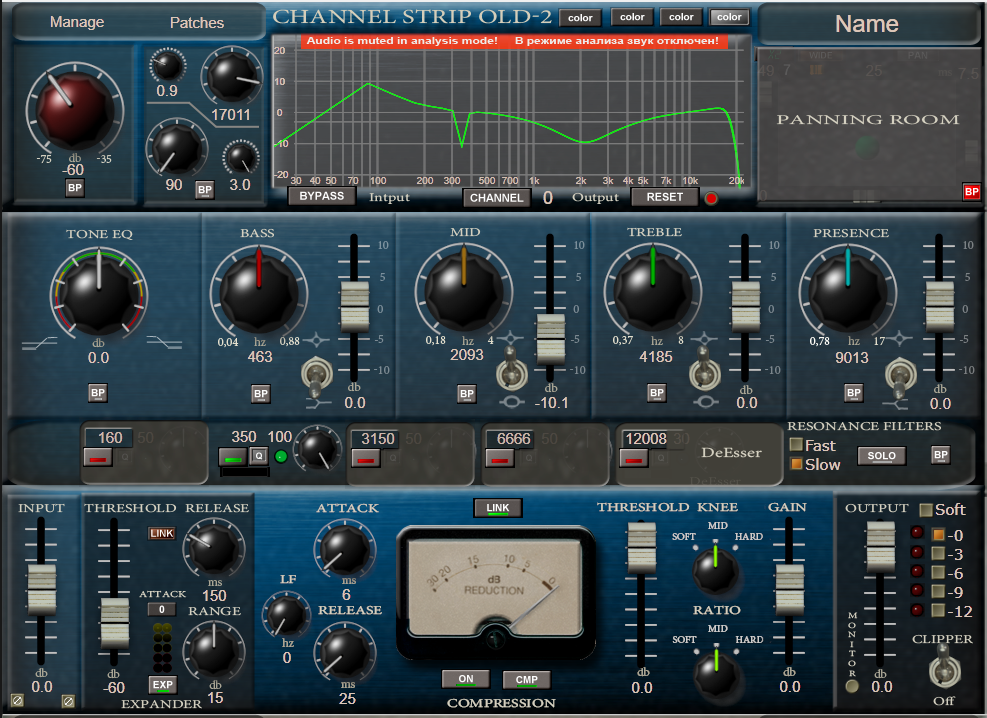The height and width of the screenshot is (718, 987).
Task: Toggle the BP button next to the 90 knob
Action: pyautogui.click(x=205, y=189)
